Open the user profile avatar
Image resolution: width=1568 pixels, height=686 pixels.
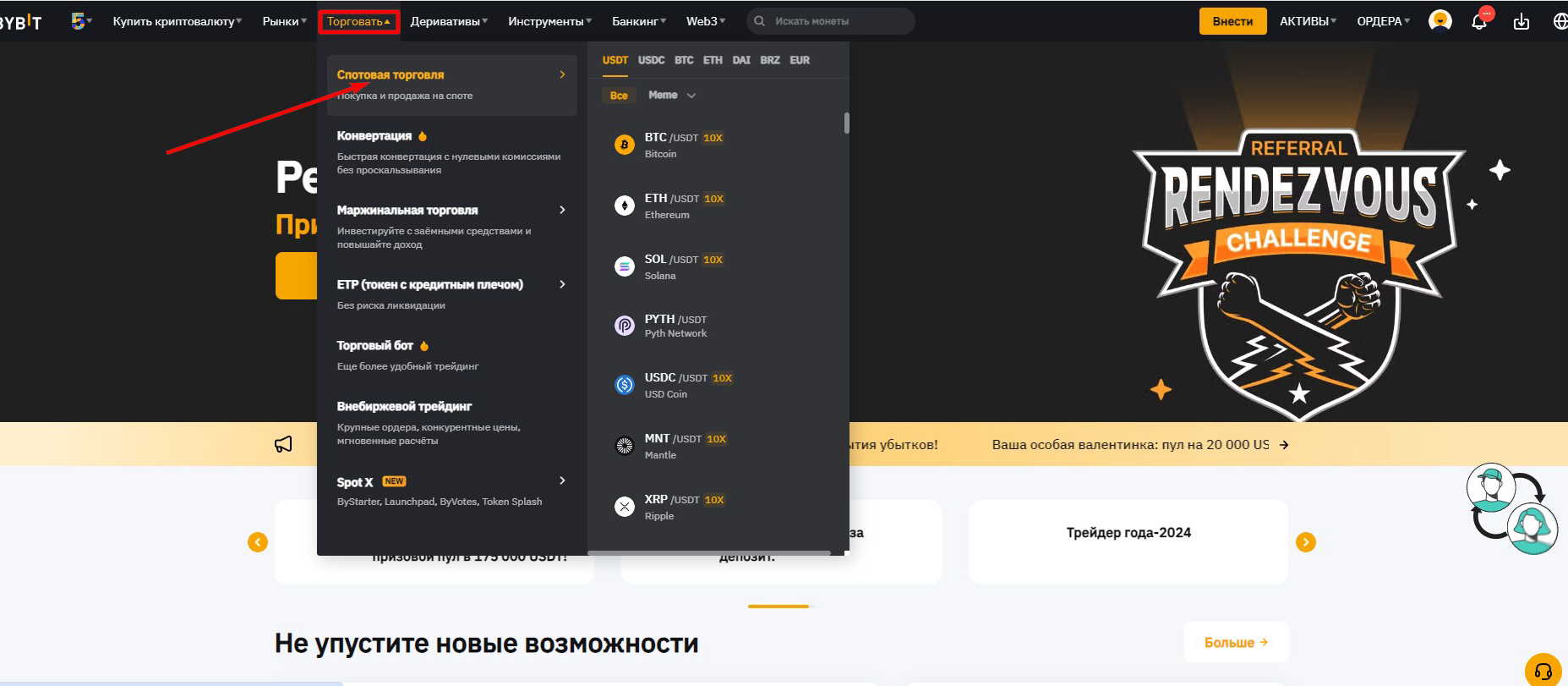[x=1440, y=20]
